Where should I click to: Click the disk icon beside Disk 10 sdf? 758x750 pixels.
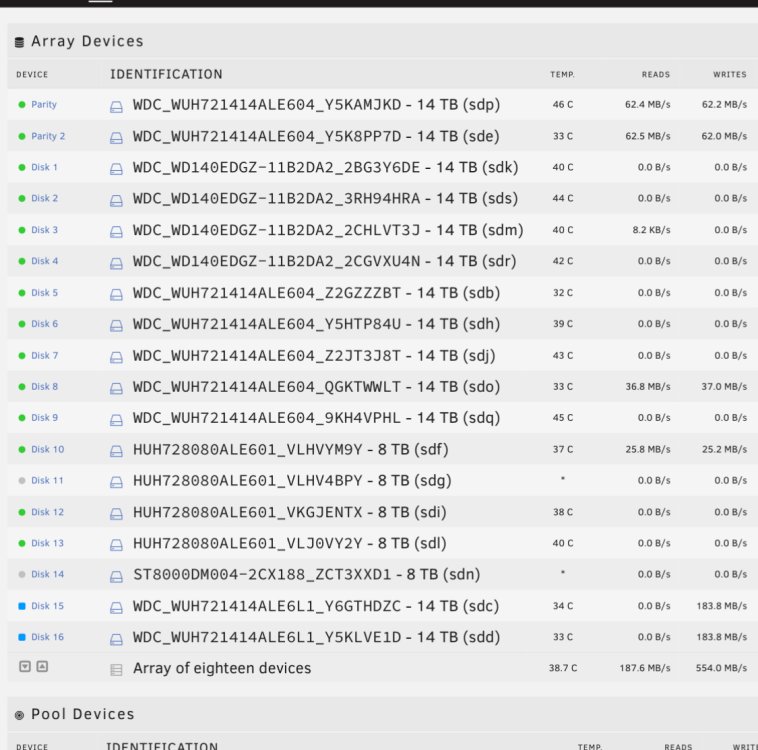coord(116,452)
